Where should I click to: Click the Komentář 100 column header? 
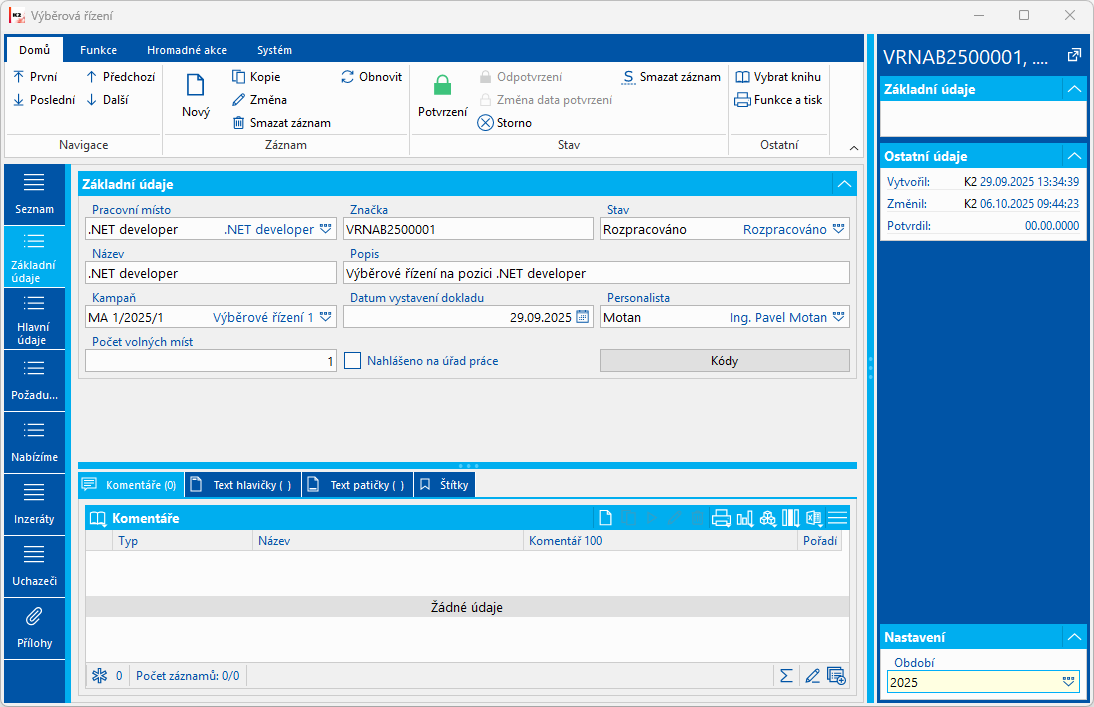[x=660, y=541]
